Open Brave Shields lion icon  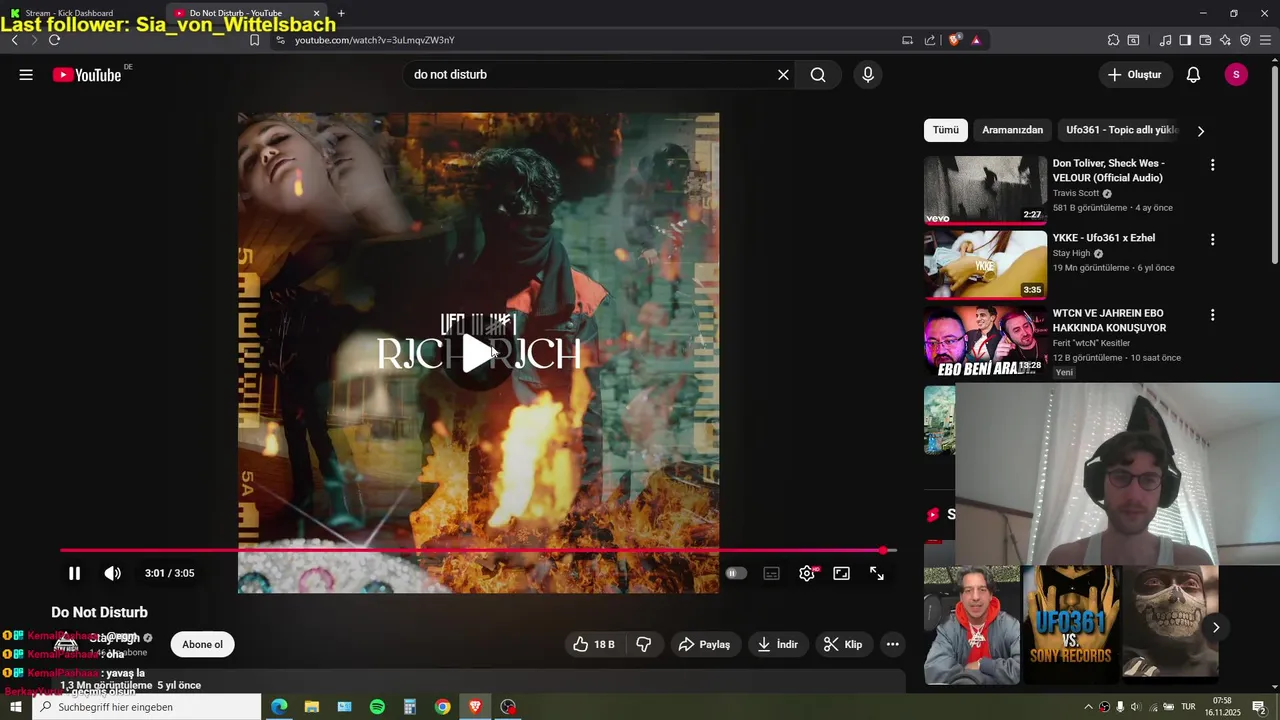(x=955, y=40)
